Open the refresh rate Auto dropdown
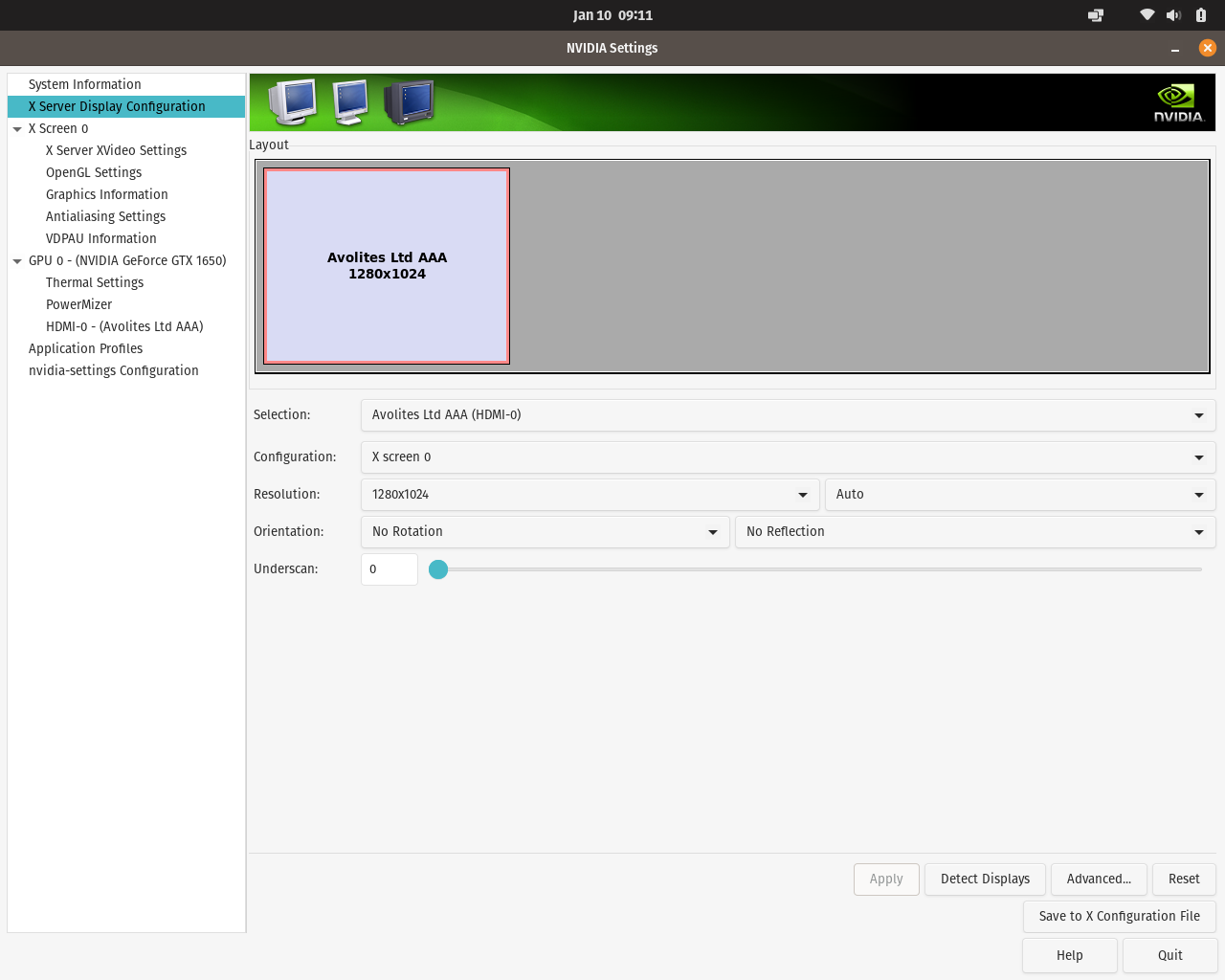This screenshot has height=980, width=1225. [1019, 495]
